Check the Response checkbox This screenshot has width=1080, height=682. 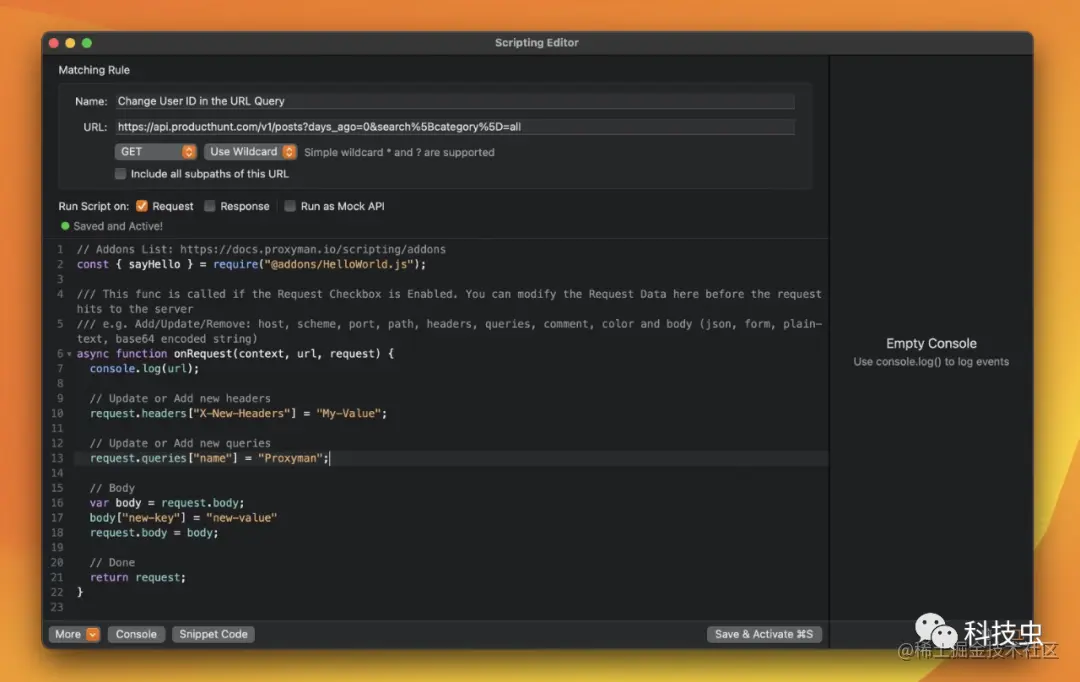[210, 206]
